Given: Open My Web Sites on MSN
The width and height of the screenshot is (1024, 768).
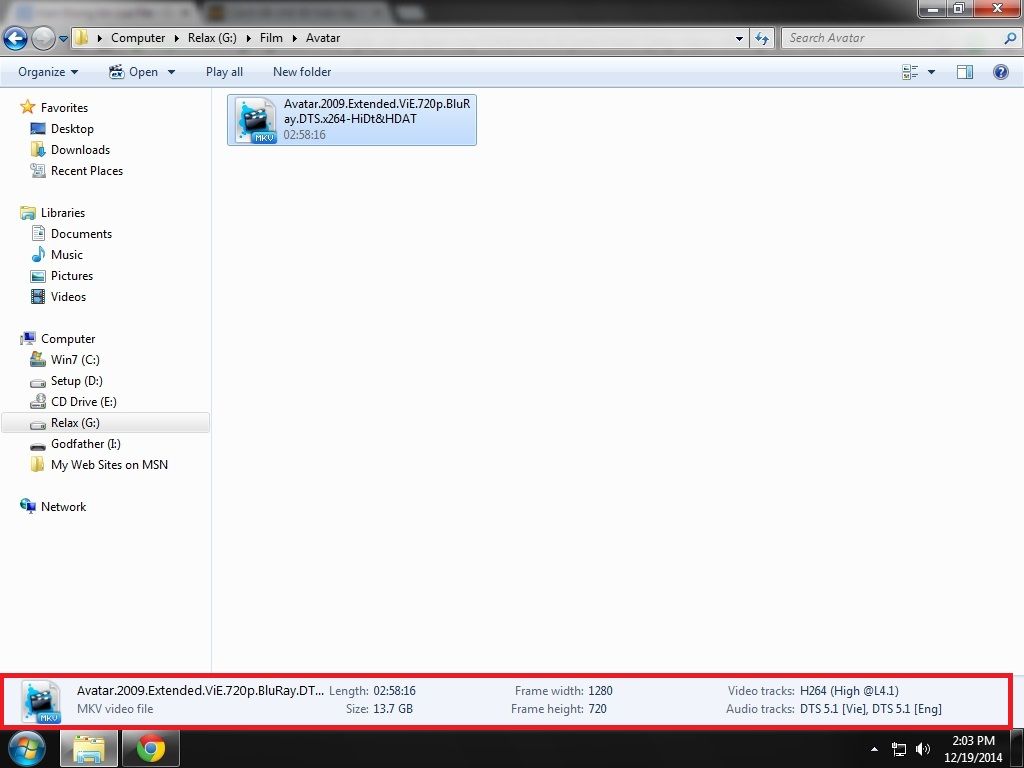Looking at the screenshot, I should [x=109, y=465].
